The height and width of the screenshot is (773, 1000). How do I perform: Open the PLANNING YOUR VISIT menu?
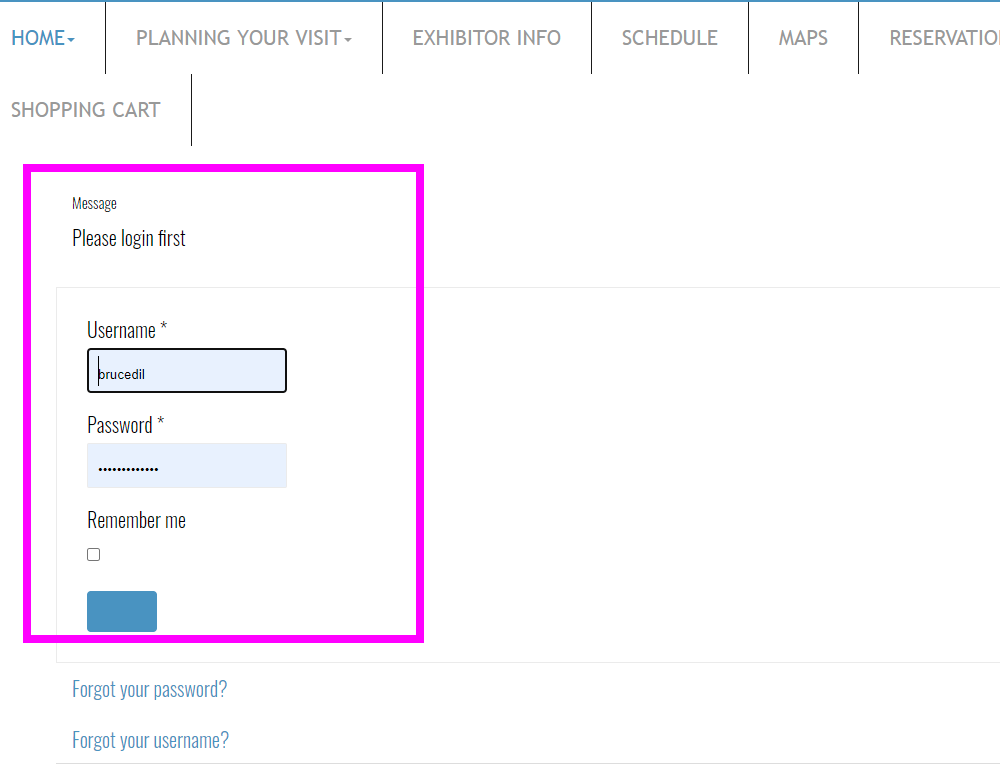239,38
